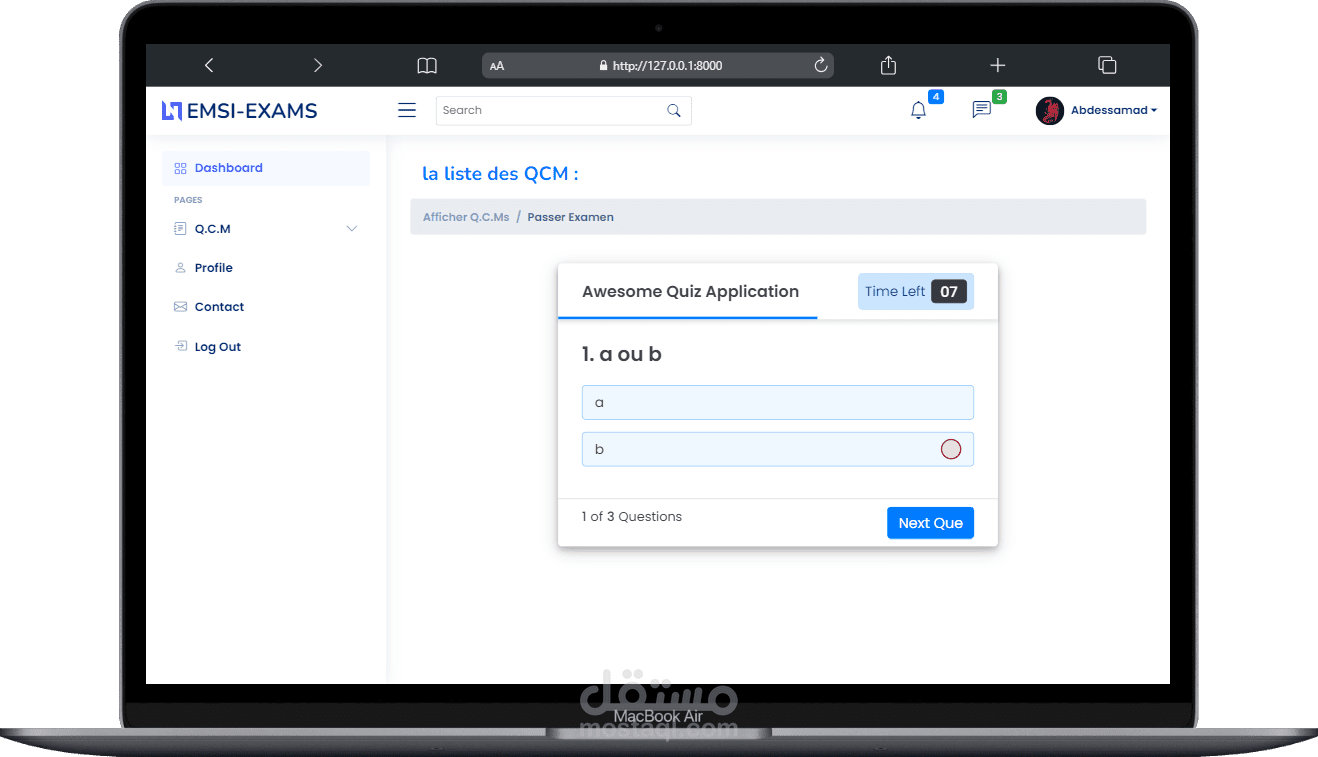Choose answer option b
Image resolution: width=1318 pixels, height=757 pixels.
pos(778,449)
